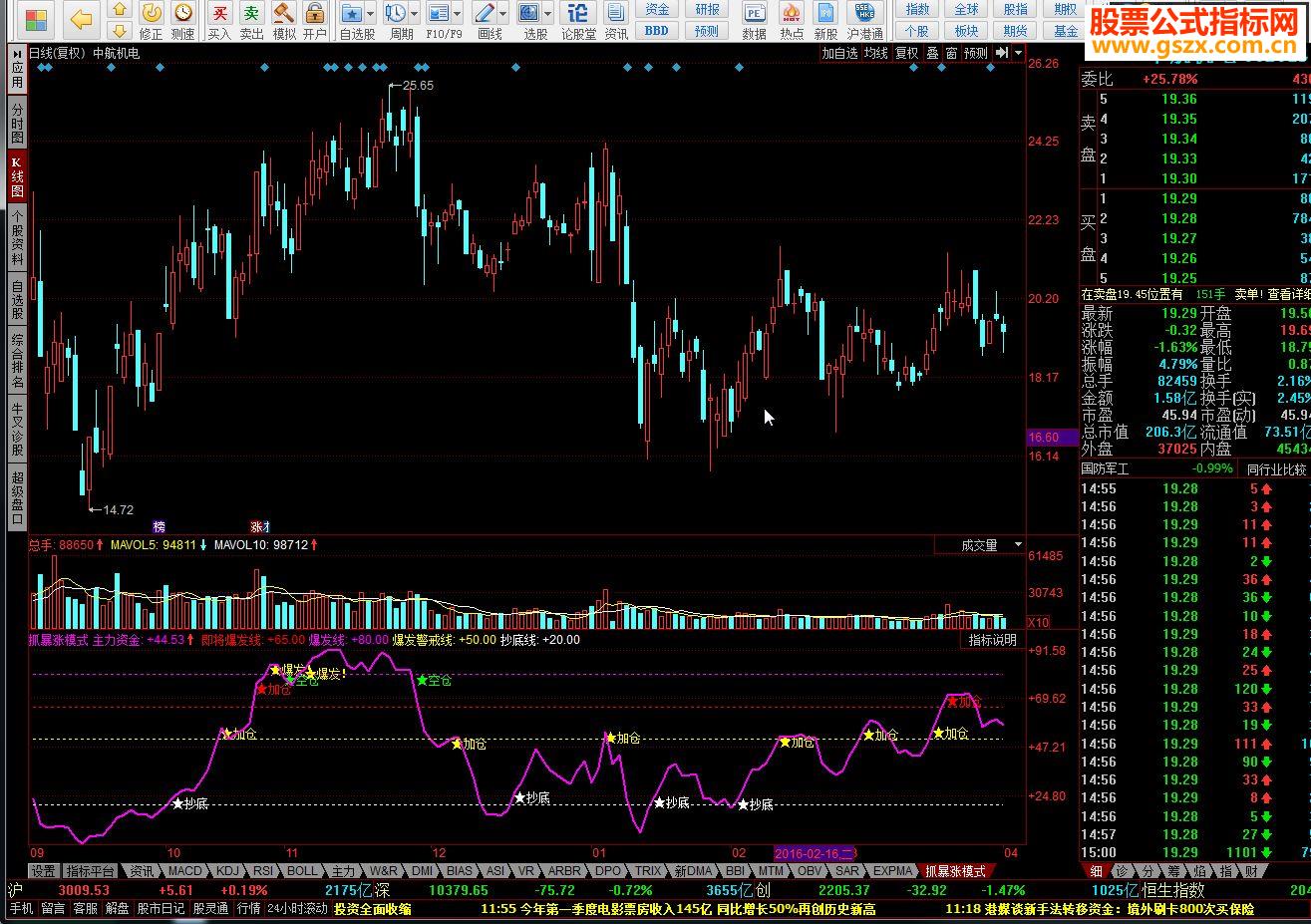Expand the 自选股 dropdown arrow
Screen dimensions: 1311x924
(370, 14)
